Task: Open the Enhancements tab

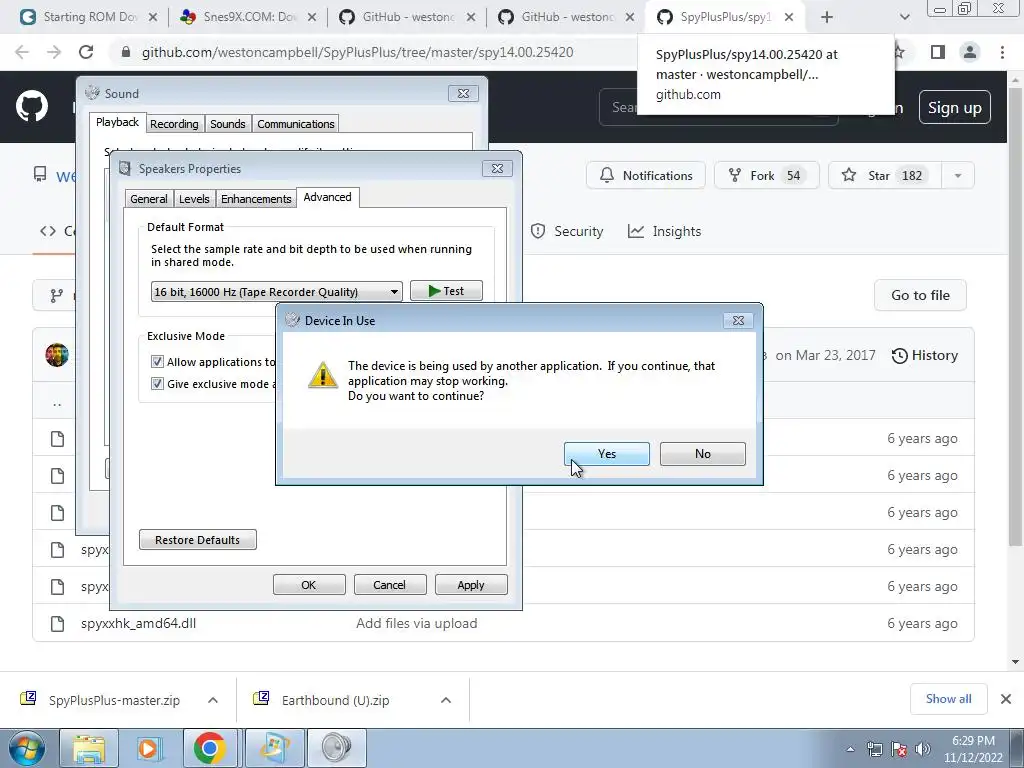Action: 256,199
